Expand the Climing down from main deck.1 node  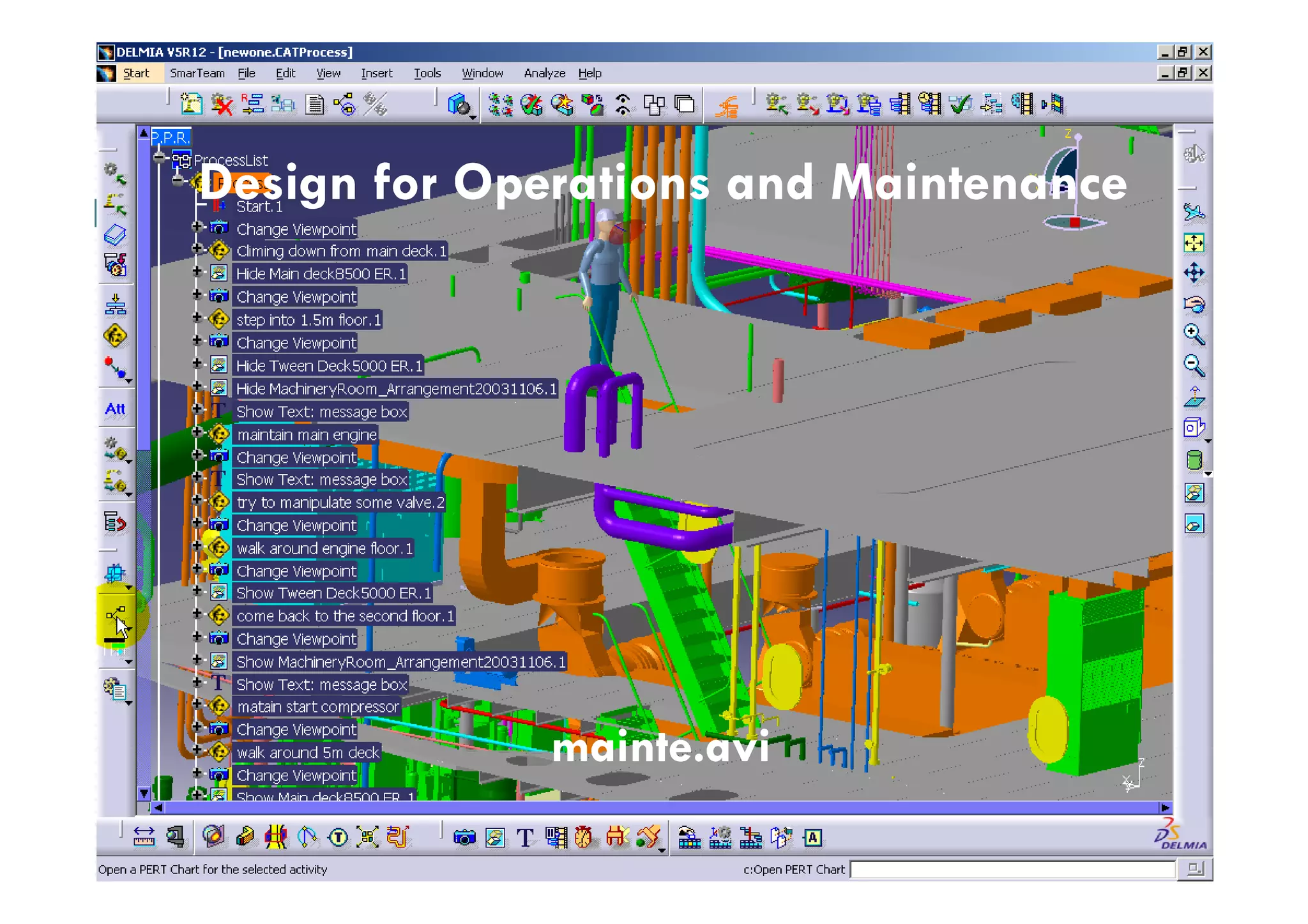click(197, 249)
